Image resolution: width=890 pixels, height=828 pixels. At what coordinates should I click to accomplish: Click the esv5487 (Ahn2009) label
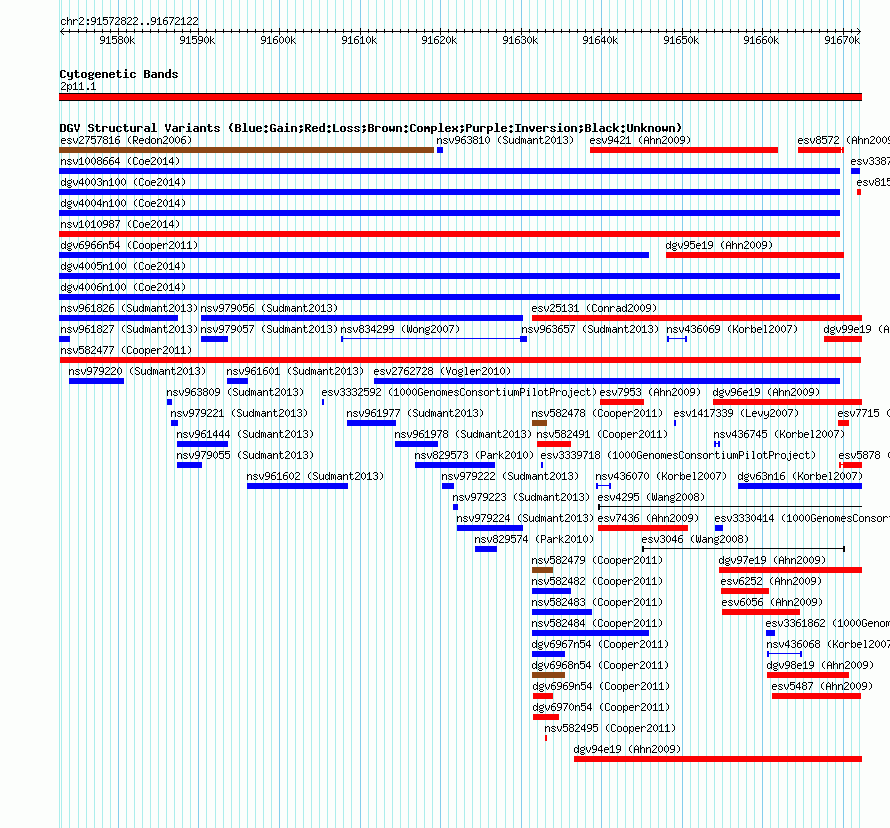pos(822,686)
